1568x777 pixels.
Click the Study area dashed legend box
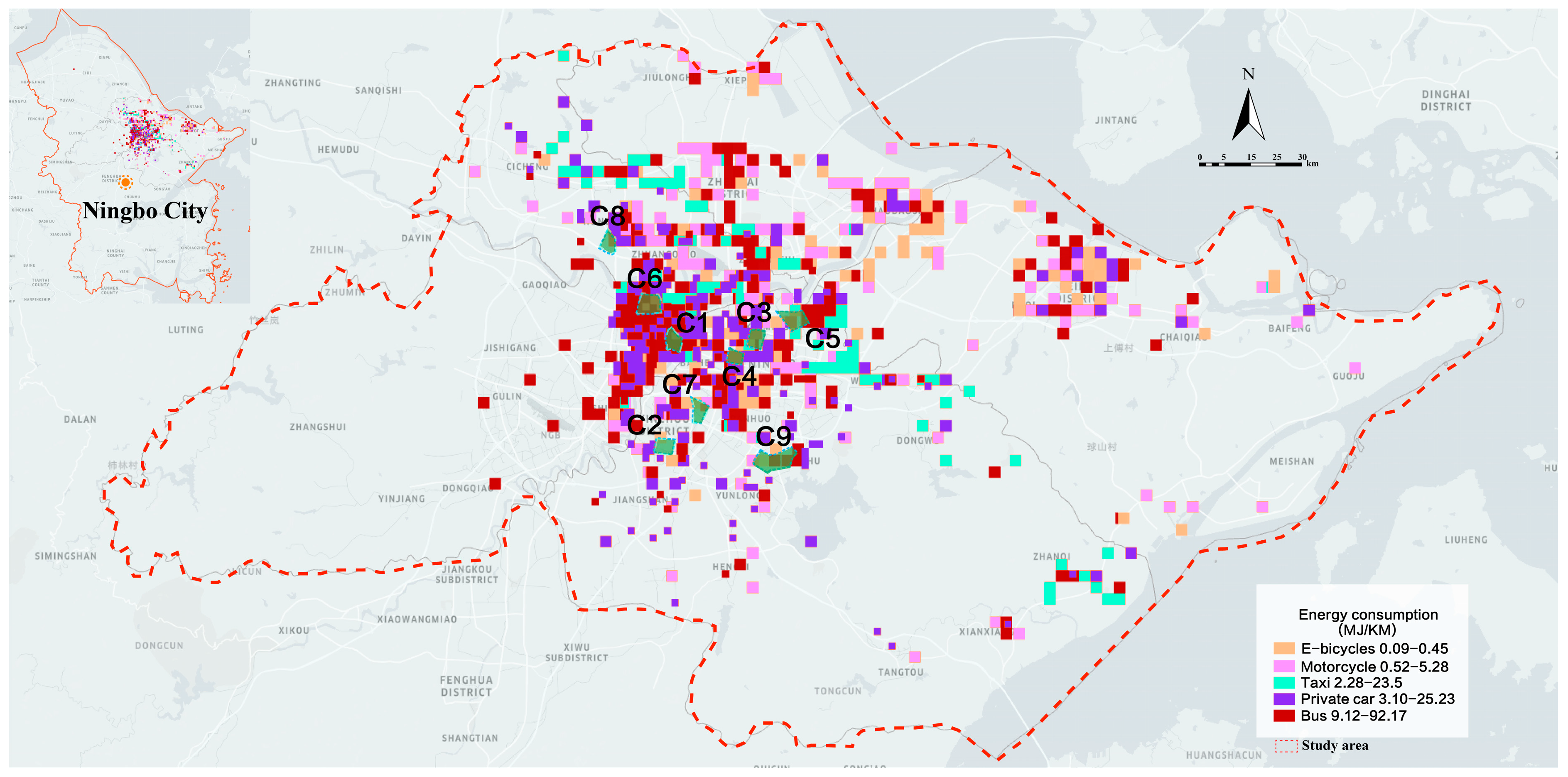(1286, 746)
